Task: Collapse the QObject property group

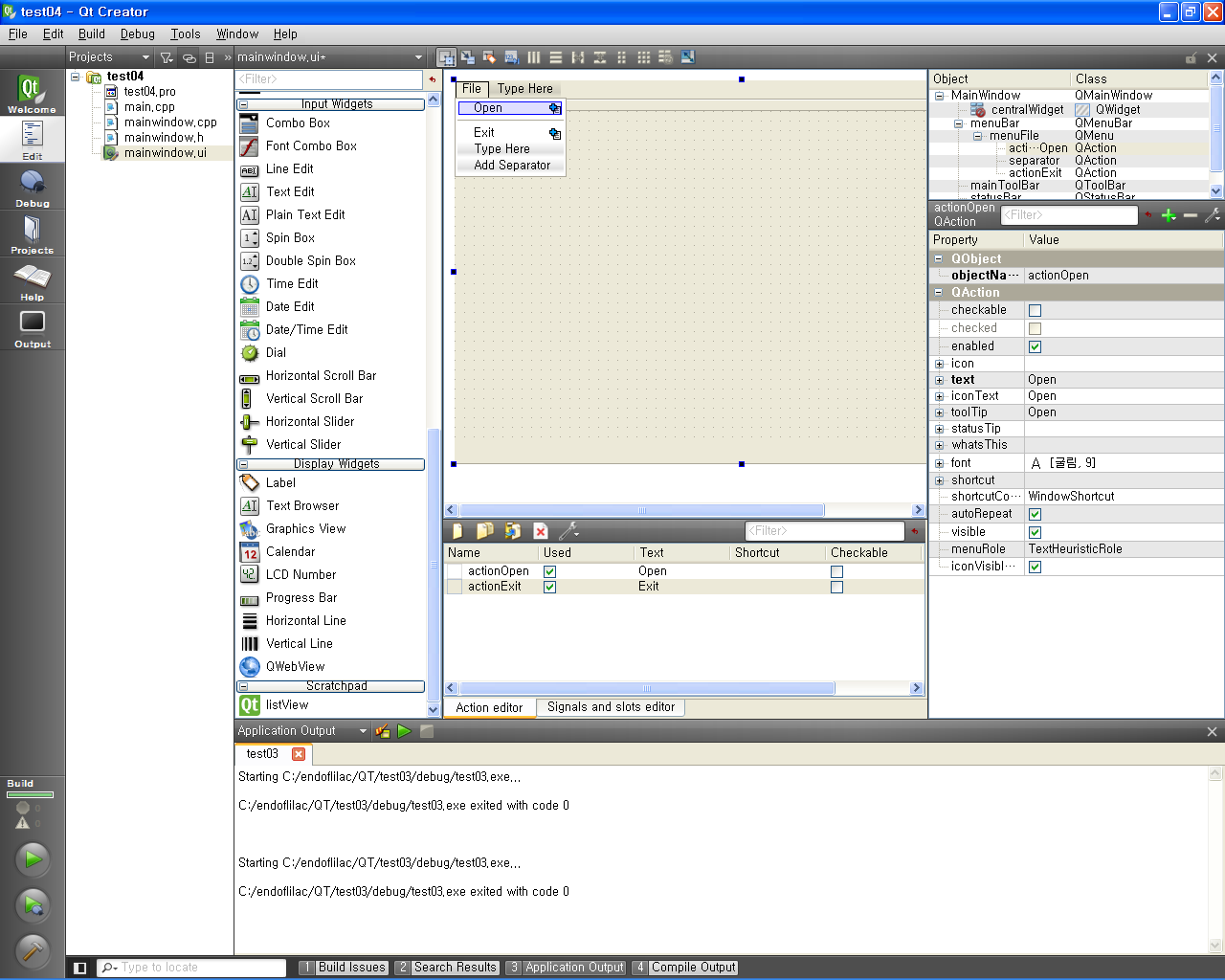Action: [938, 259]
